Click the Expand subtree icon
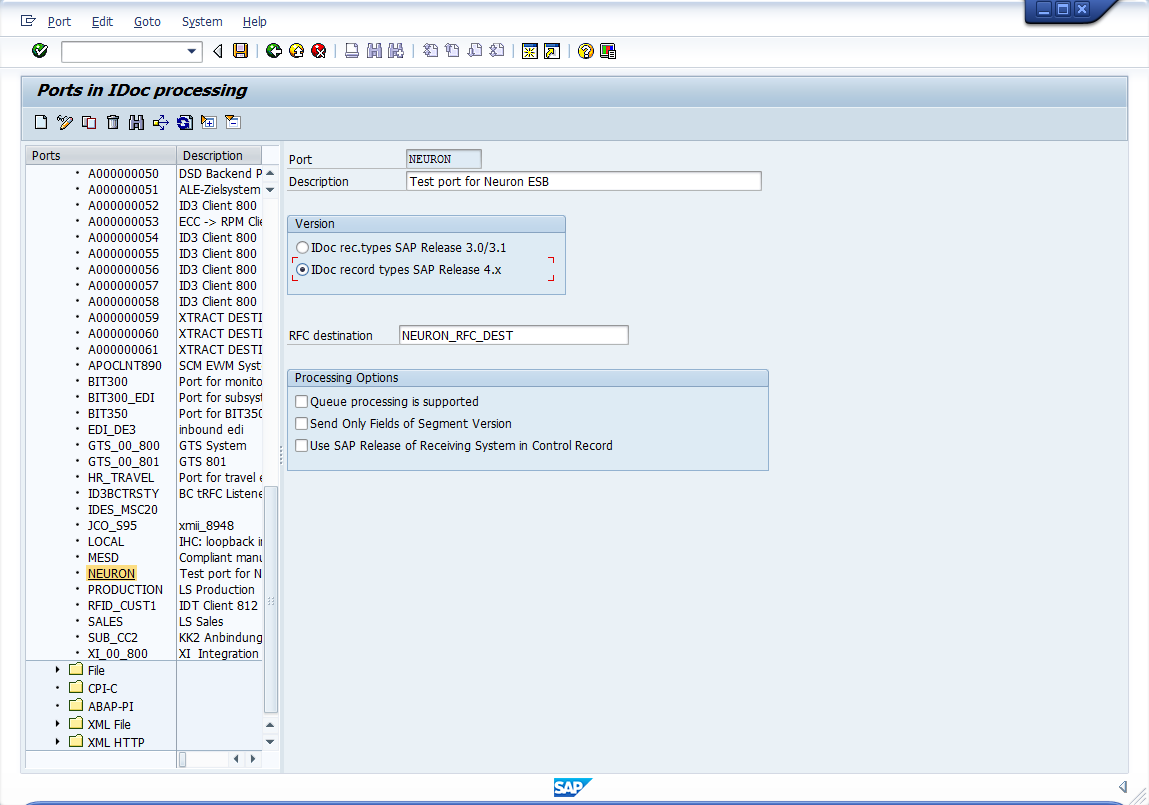 (x=209, y=122)
